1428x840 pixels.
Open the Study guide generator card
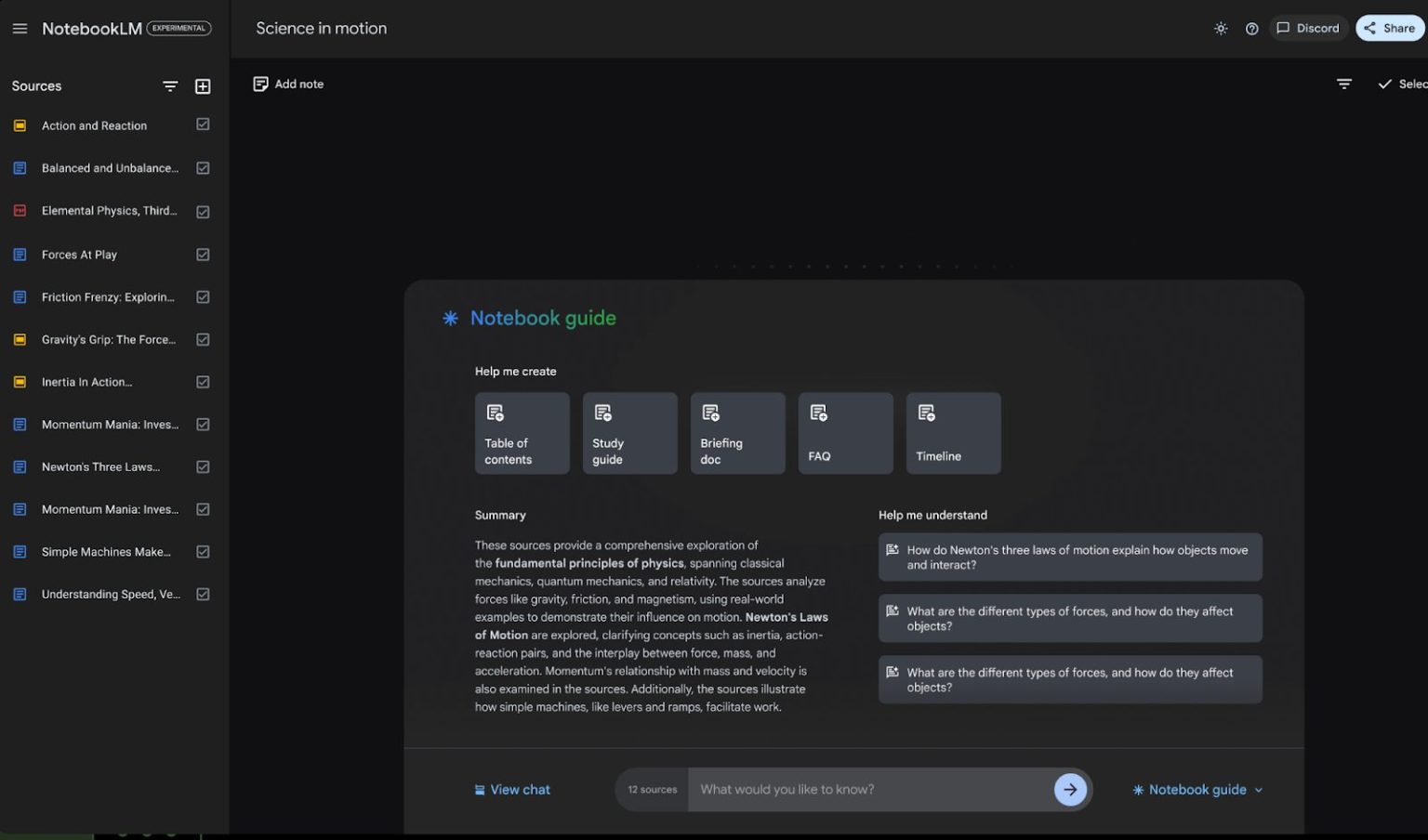629,433
